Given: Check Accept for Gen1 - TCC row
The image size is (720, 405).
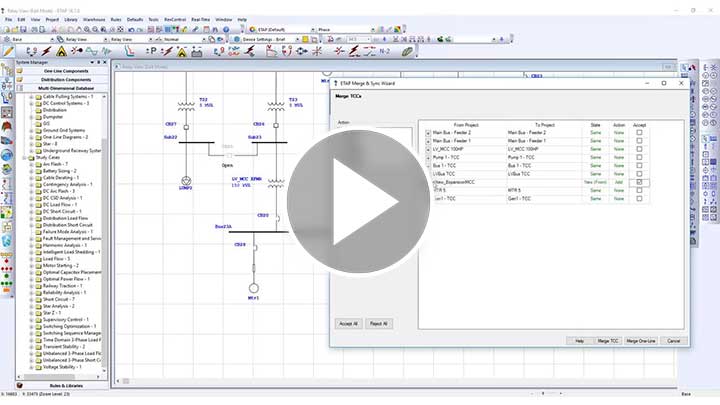Looking at the screenshot, I should click(639, 199).
